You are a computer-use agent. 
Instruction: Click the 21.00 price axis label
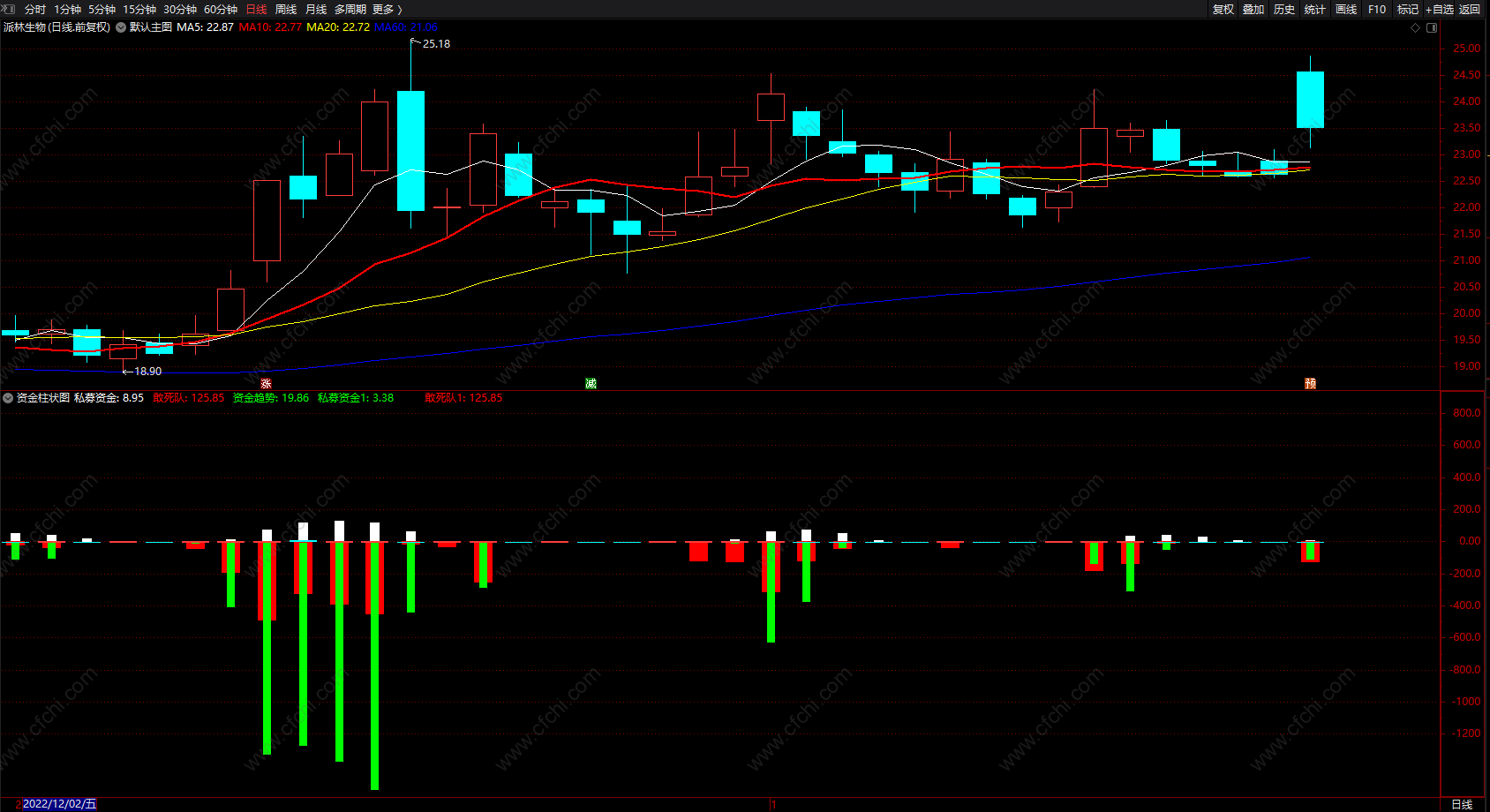pyautogui.click(x=1467, y=260)
